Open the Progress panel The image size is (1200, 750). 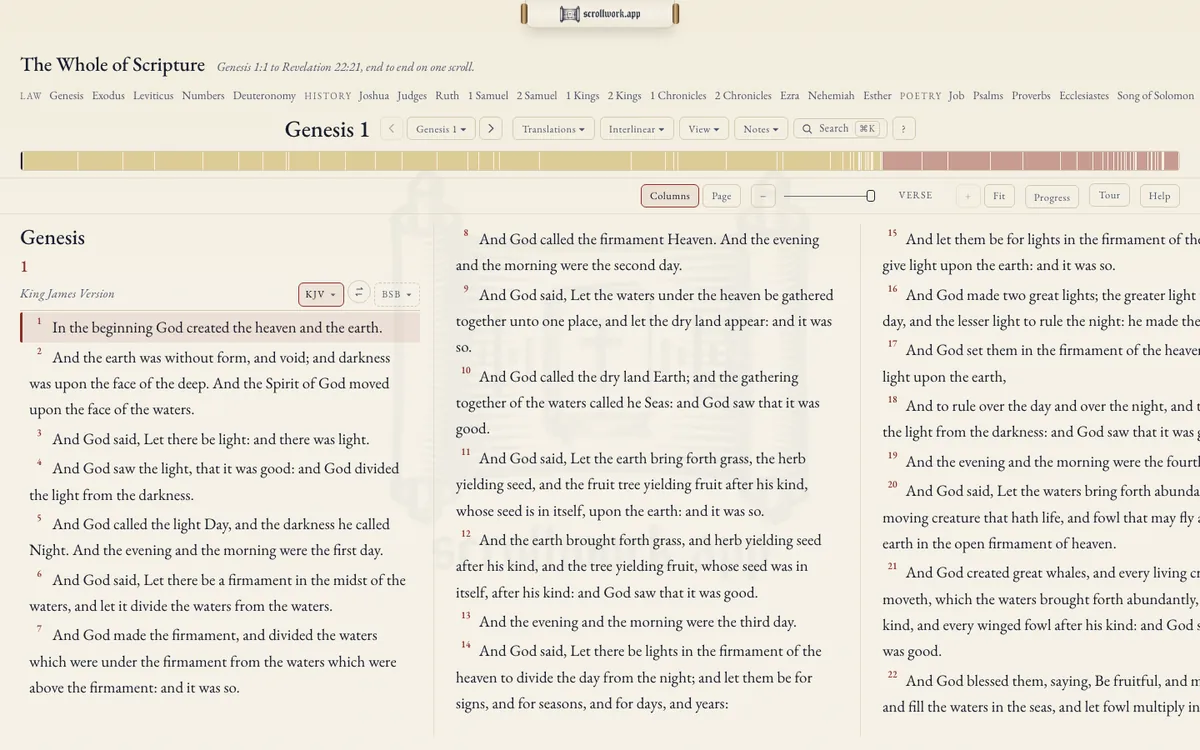(x=1052, y=197)
